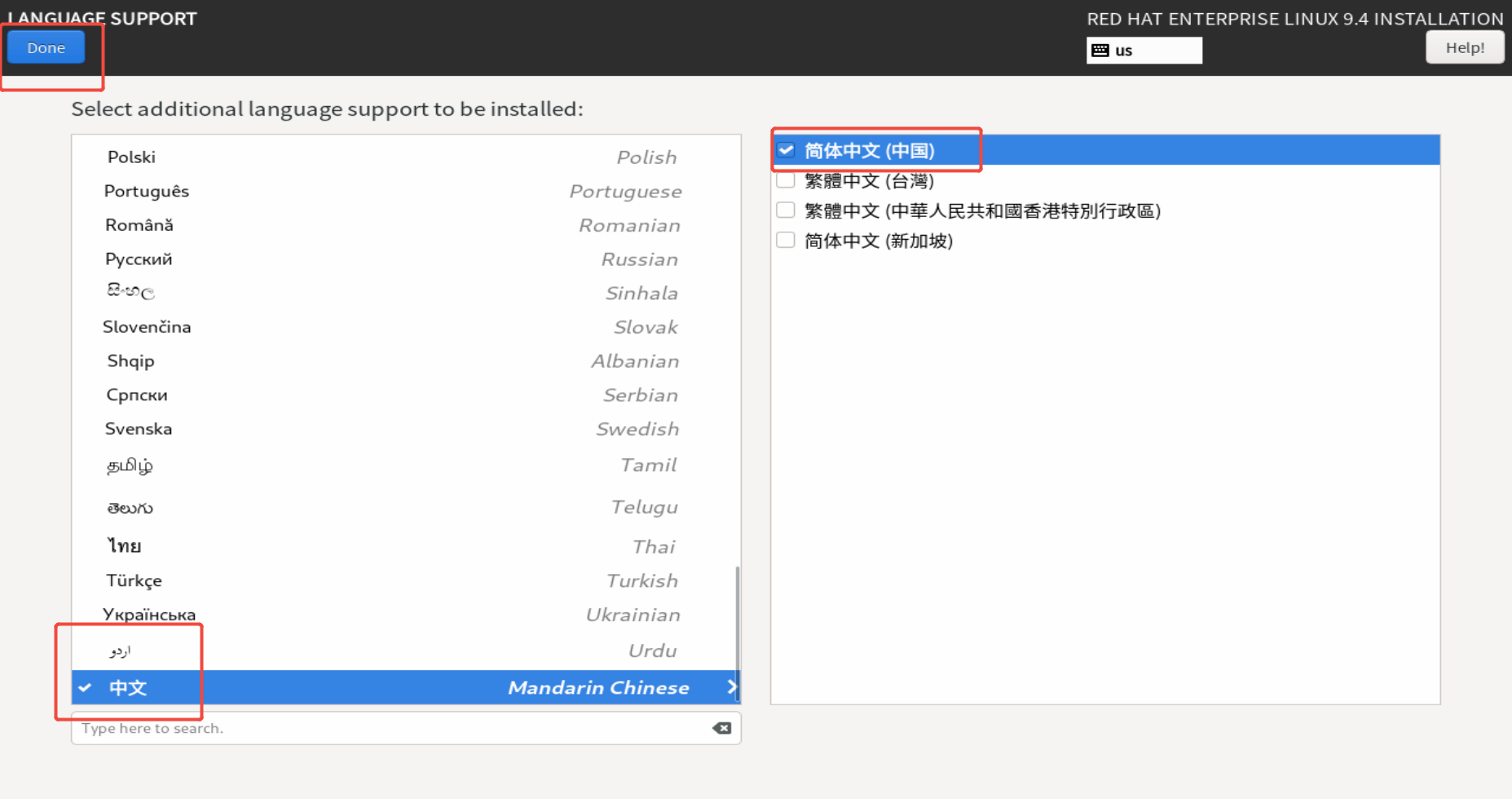Enable 繁體中文 Hong Kong locale checkbox

click(786, 210)
